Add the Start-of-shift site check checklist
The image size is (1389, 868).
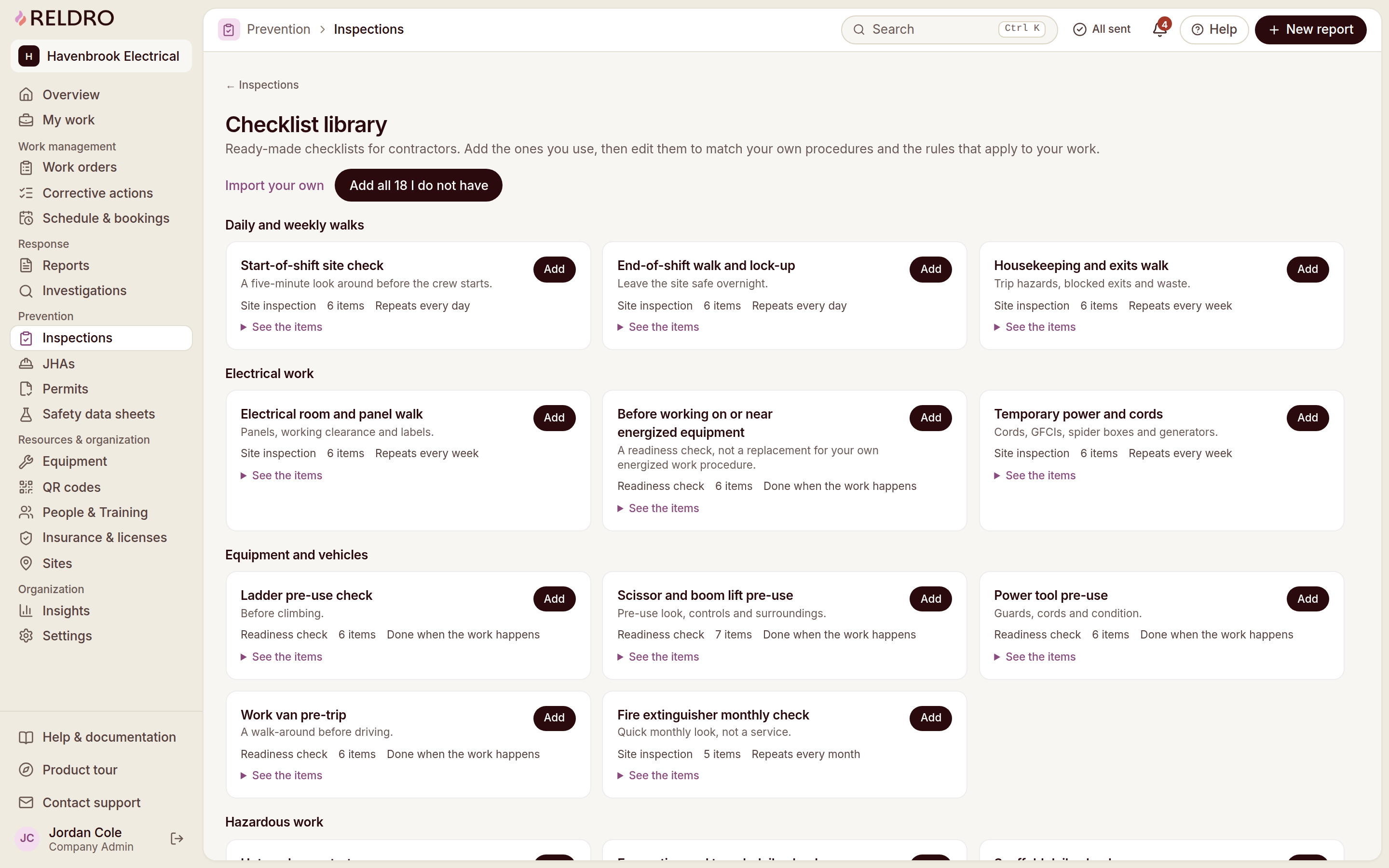pyautogui.click(x=554, y=269)
